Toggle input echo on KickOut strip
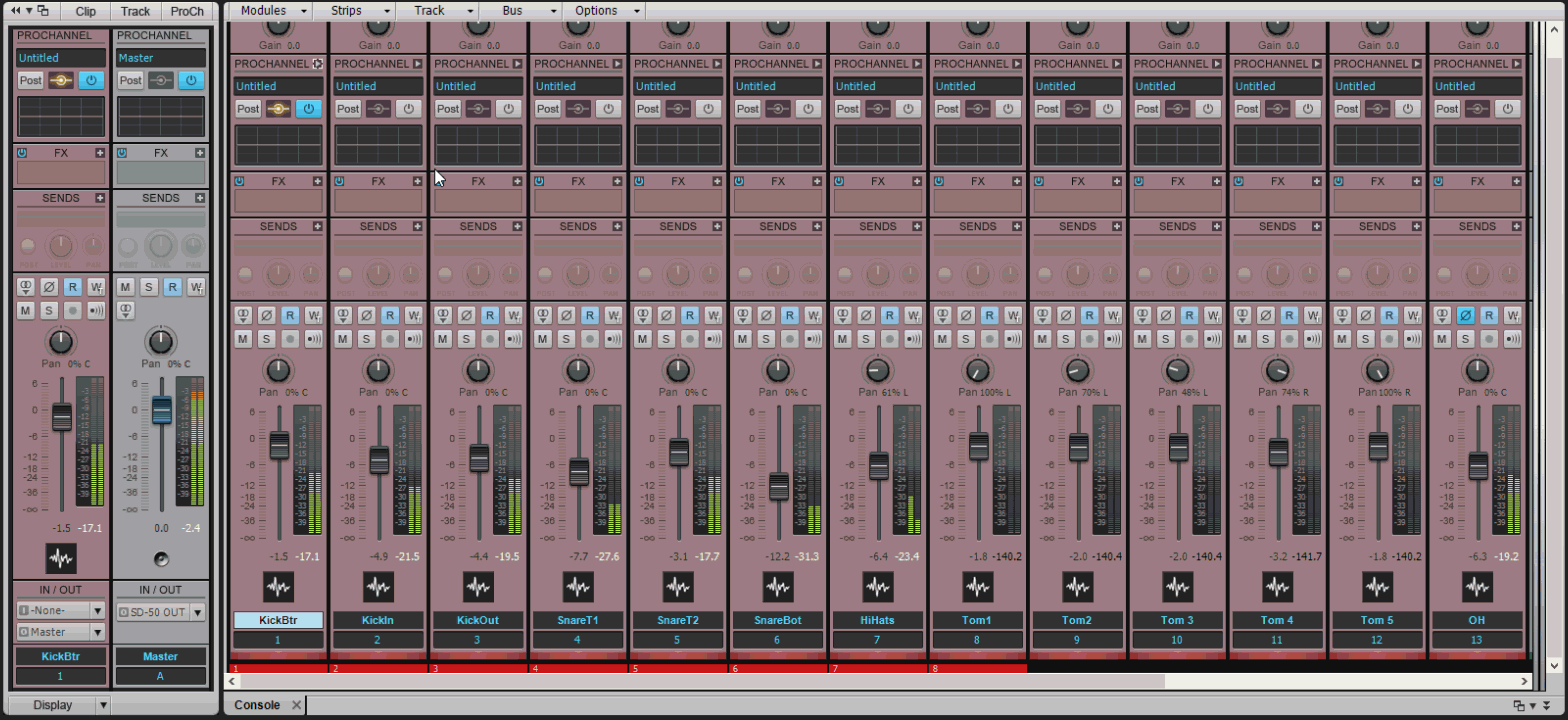The width and height of the screenshot is (1568, 720). tap(513, 339)
